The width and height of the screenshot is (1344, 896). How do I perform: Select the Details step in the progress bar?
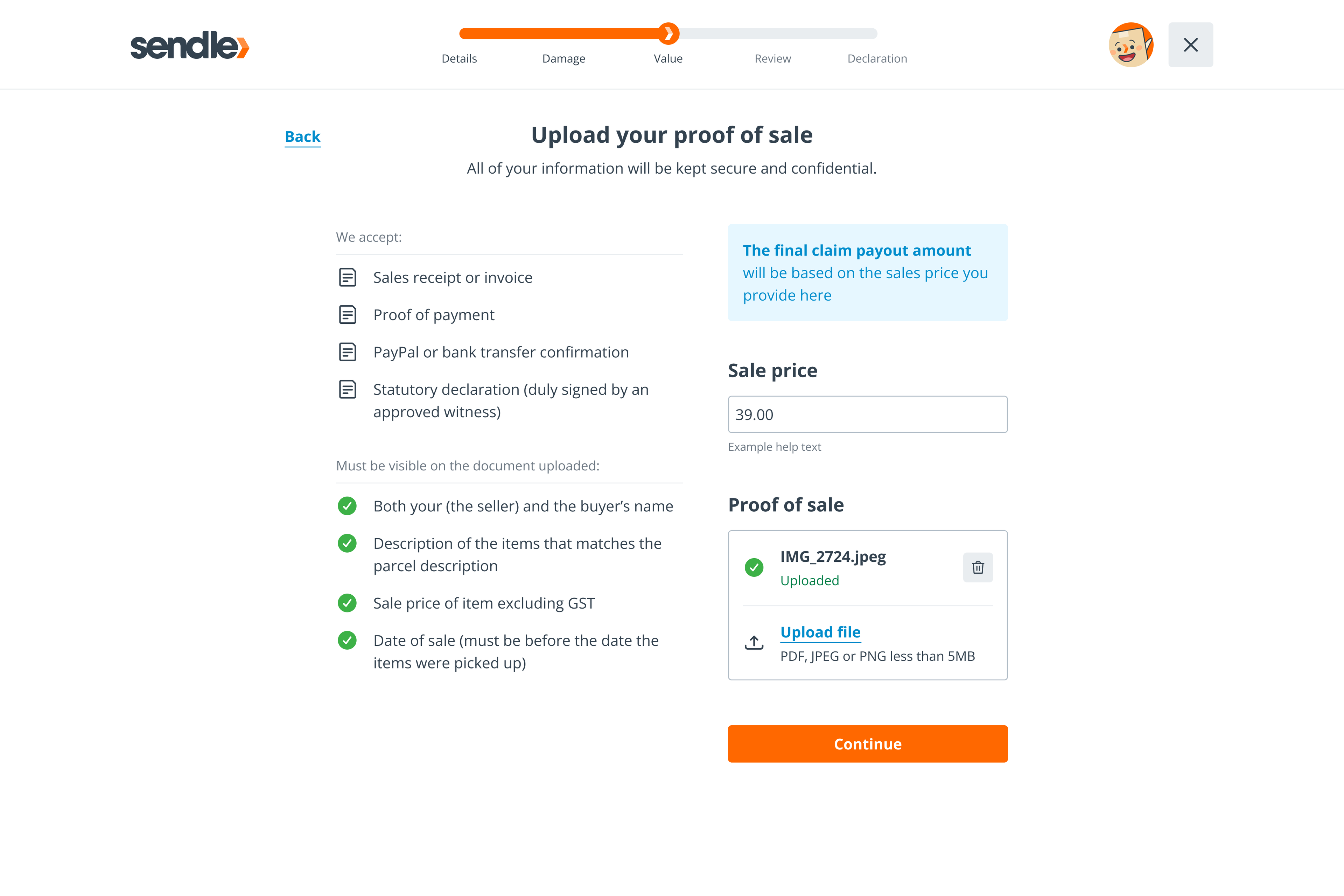[x=459, y=58]
